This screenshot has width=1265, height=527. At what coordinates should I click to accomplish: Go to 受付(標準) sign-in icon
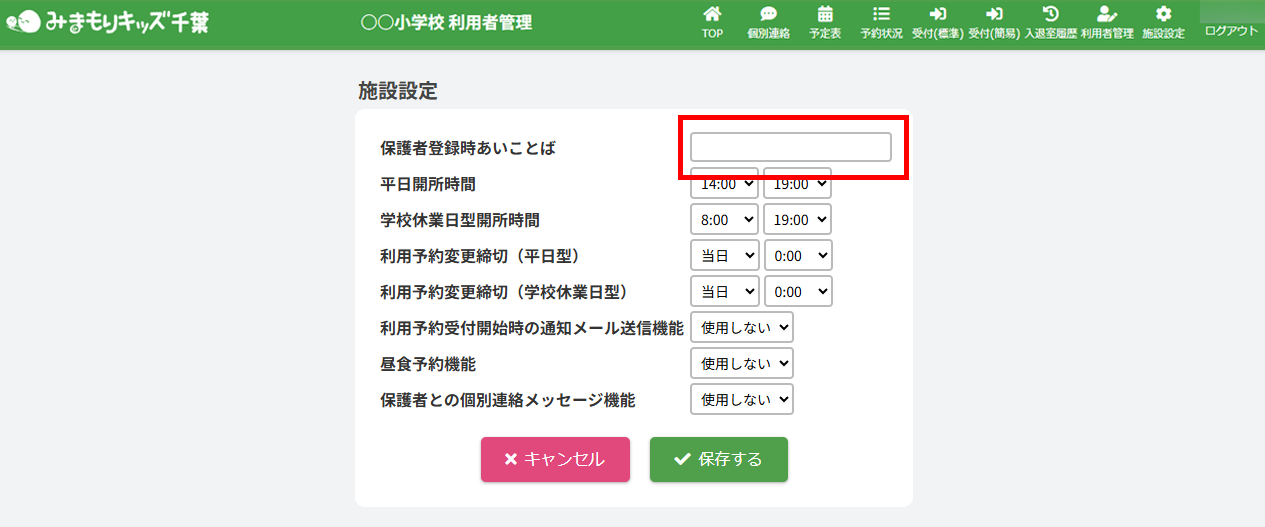point(937,15)
